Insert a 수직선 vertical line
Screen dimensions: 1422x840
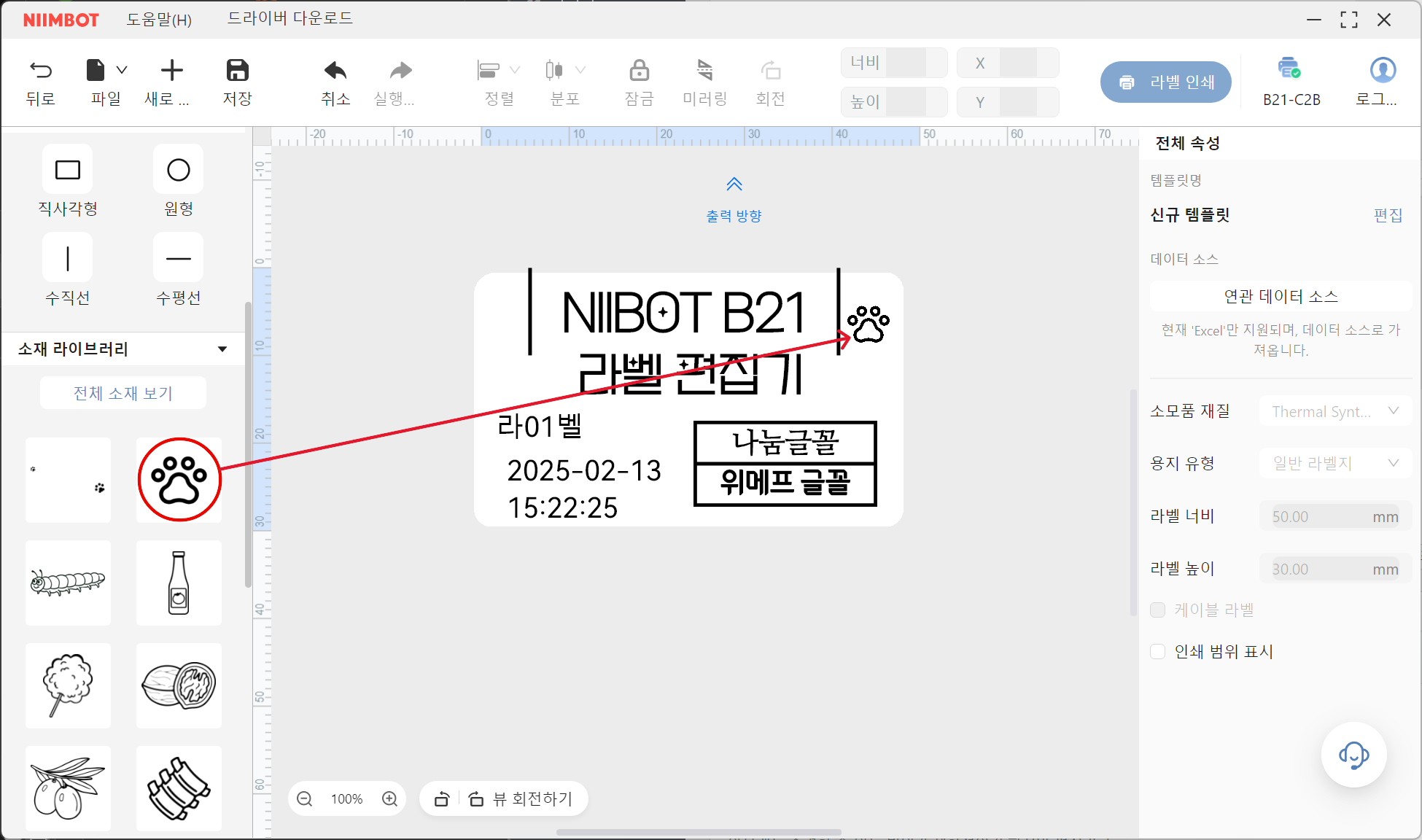[x=68, y=258]
